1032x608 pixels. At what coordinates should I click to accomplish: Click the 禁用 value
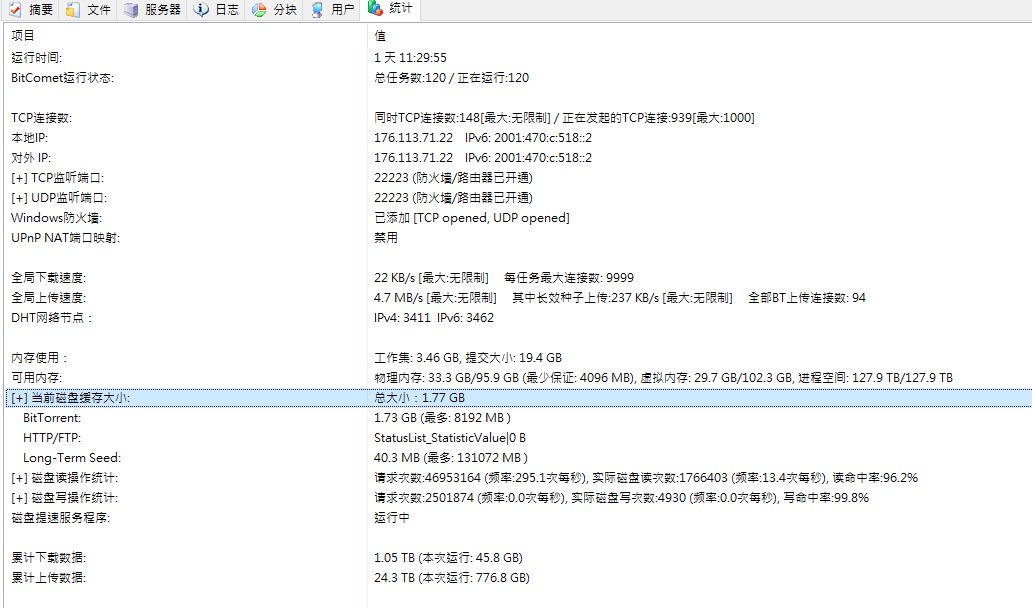386,238
